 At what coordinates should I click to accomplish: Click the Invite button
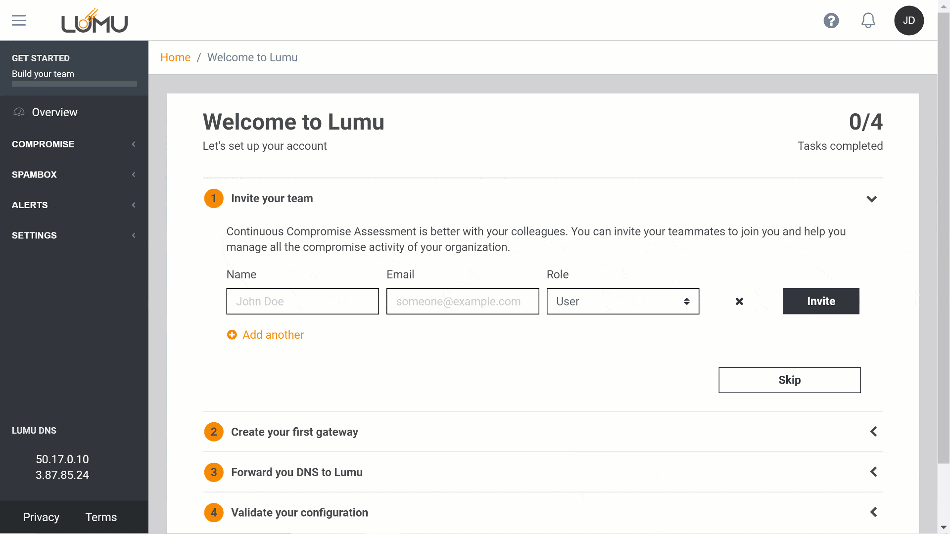click(x=821, y=301)
